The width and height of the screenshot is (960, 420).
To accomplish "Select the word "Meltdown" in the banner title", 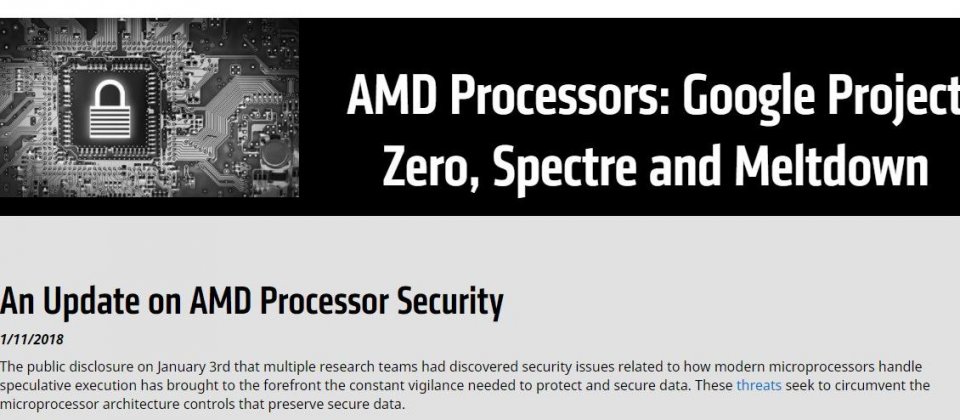I will [831, 167].
